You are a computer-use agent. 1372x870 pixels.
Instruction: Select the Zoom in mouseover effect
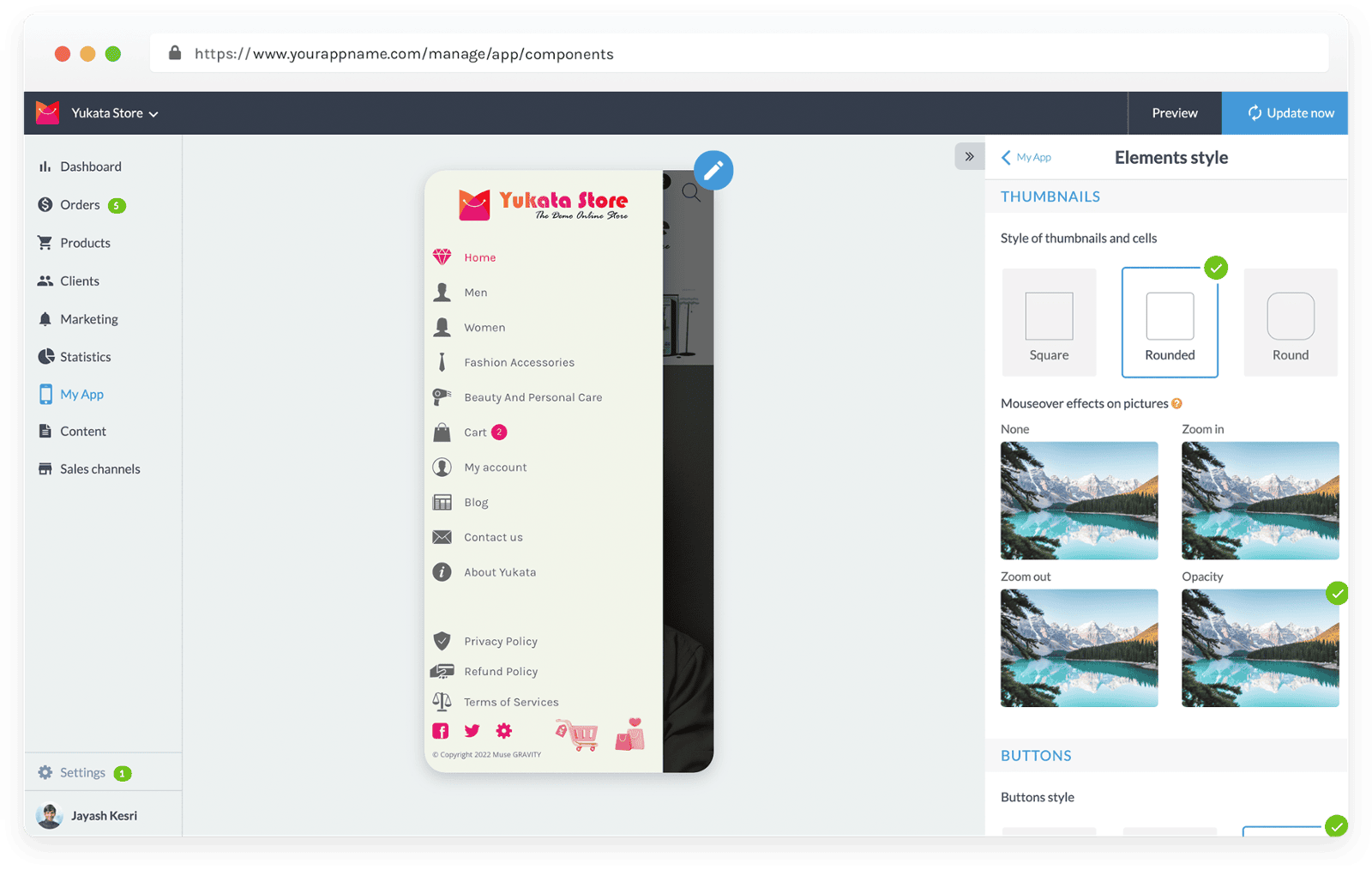(1259, 501)
